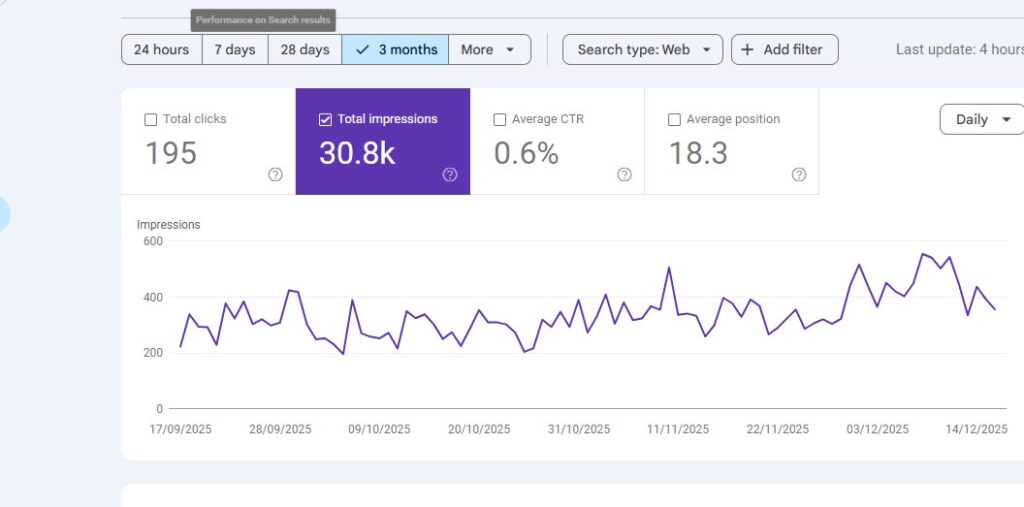Click the plus icon in Add filter
Viewport: 1024px width, 507px height.
coord(748,50)
